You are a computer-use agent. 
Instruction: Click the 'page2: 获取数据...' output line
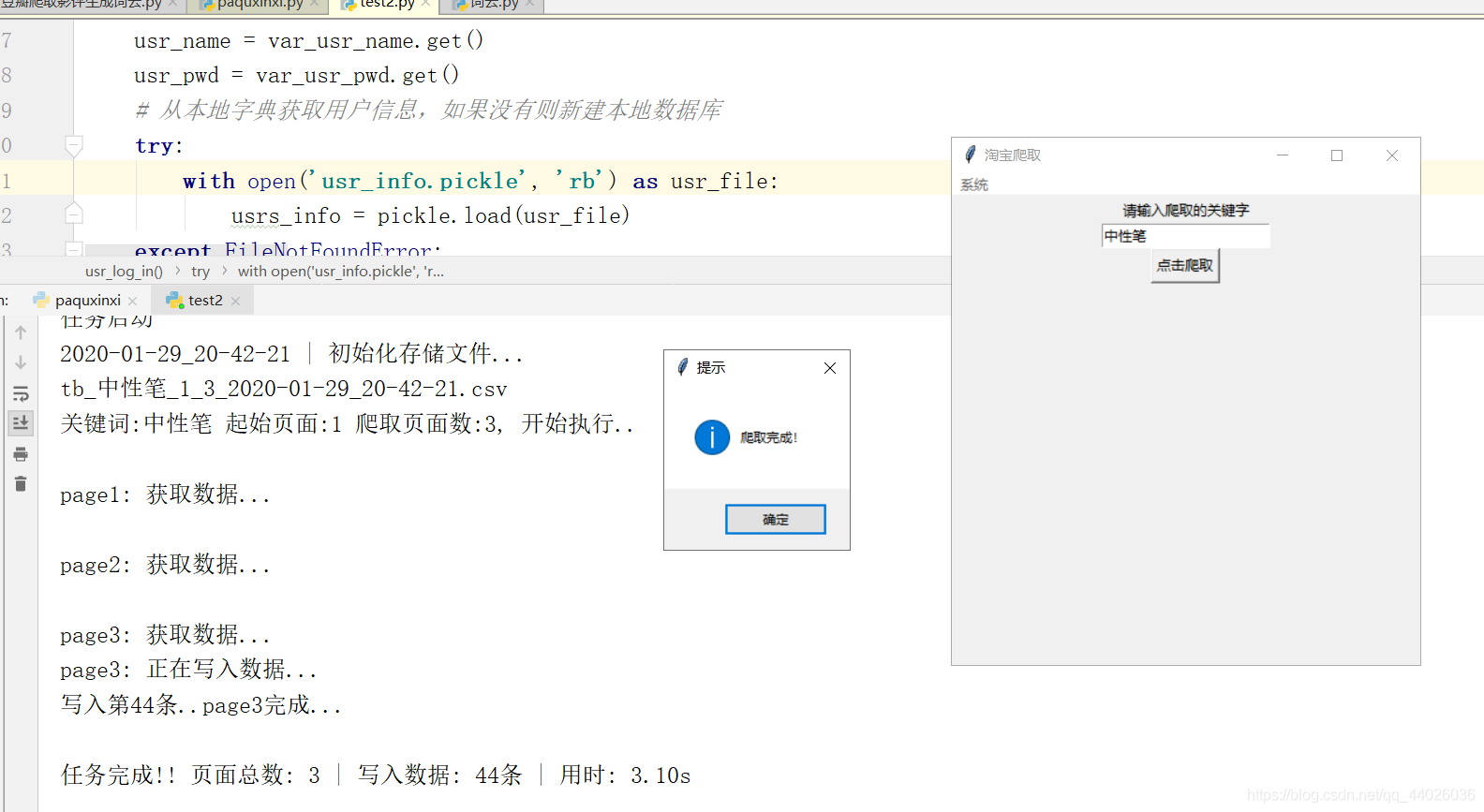[166, 565]
